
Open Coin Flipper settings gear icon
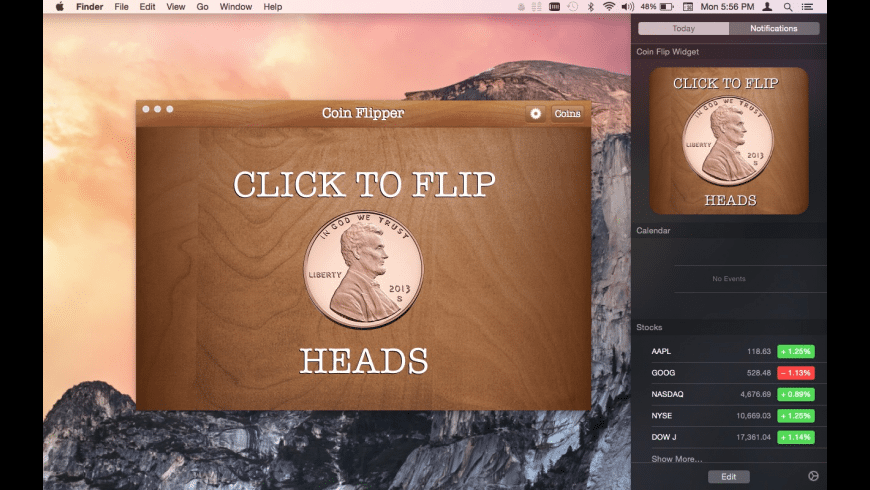tap(536, 113)
